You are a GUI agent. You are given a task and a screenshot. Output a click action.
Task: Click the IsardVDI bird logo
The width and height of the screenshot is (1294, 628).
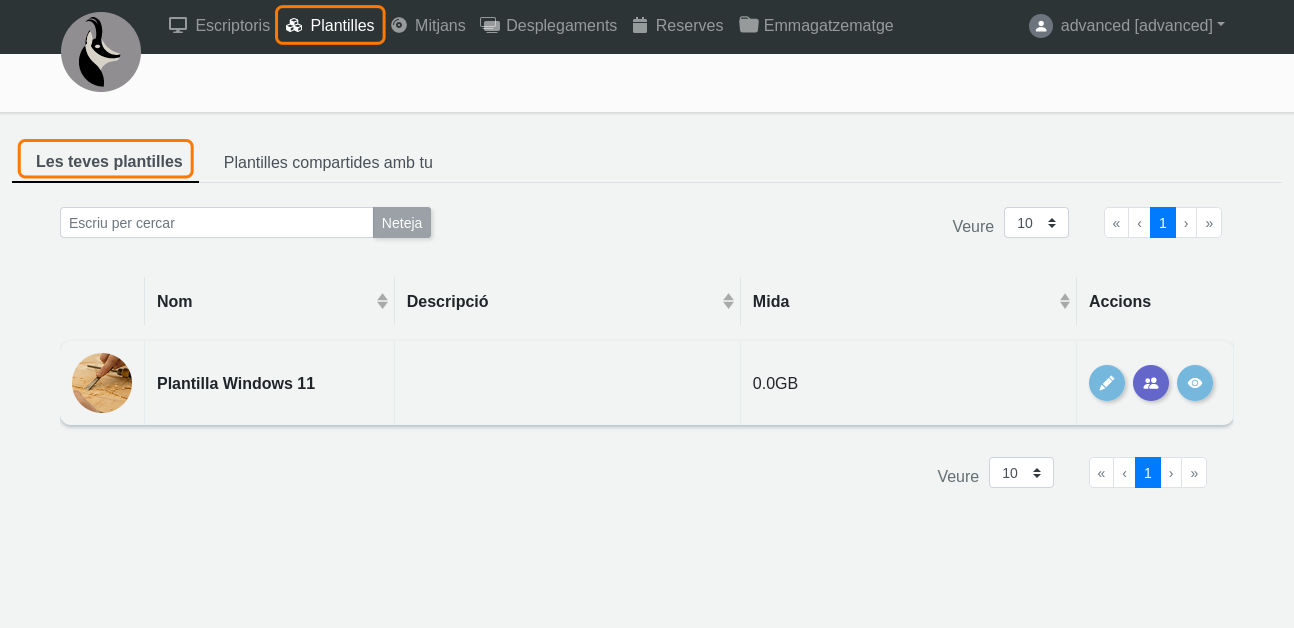pos(101,53)
